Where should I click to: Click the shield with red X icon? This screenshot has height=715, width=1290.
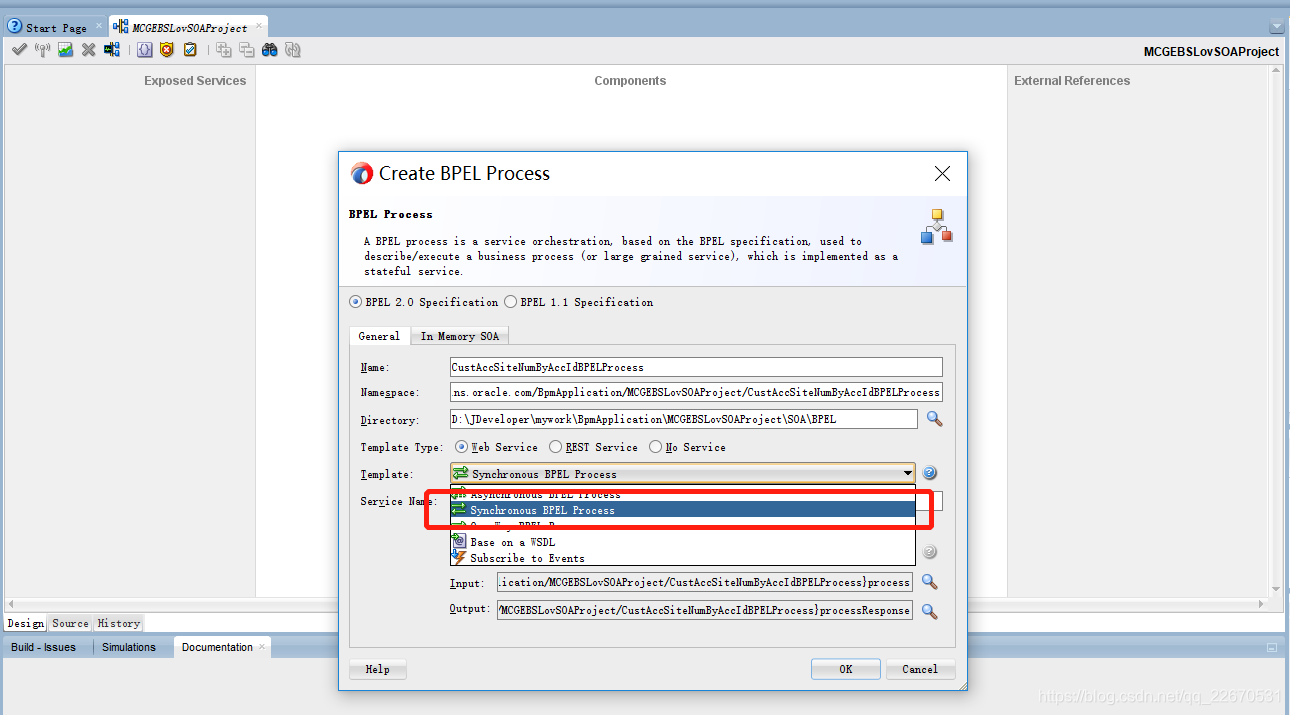(x=167, y=50)
